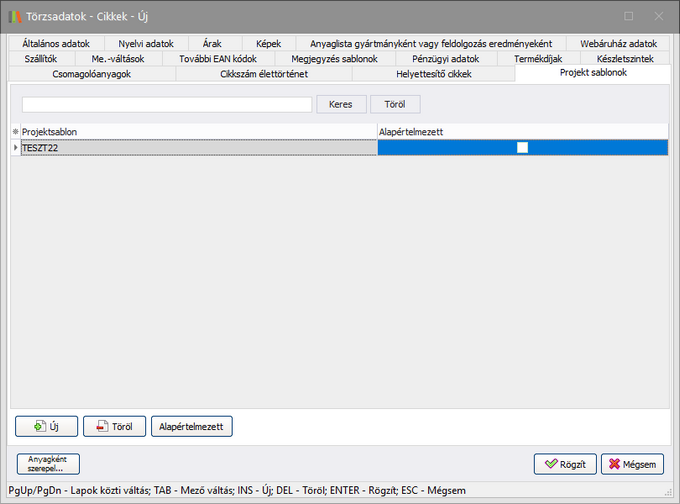Click the Keres search button
The image size is (680, 504).
click(x=341, y=104)
